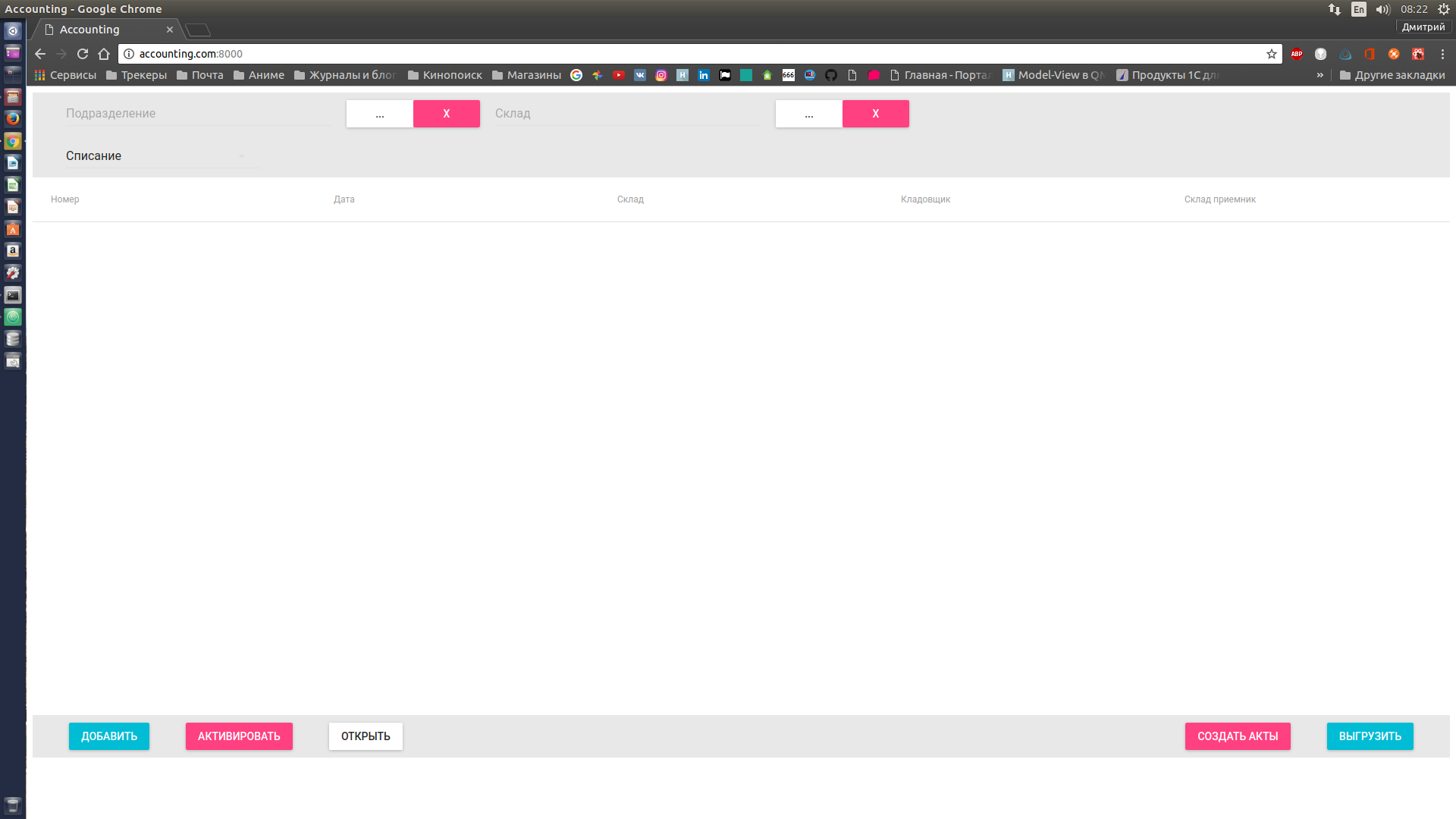Open the Подразделение picker with the ... button
This screenshot has width=1456, height=819.
[x=379, y=114]
